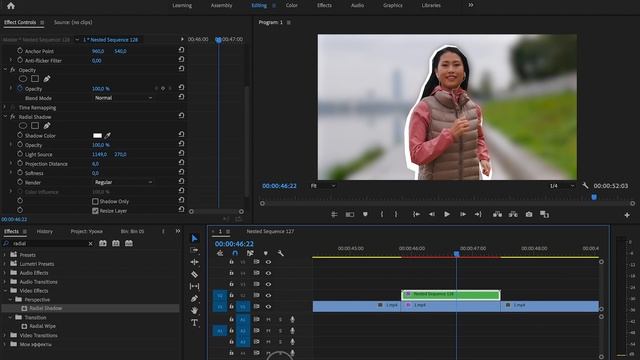Switch to Color workspace
Viewport: 640px width, 360px height.
(x=291, y=5)
